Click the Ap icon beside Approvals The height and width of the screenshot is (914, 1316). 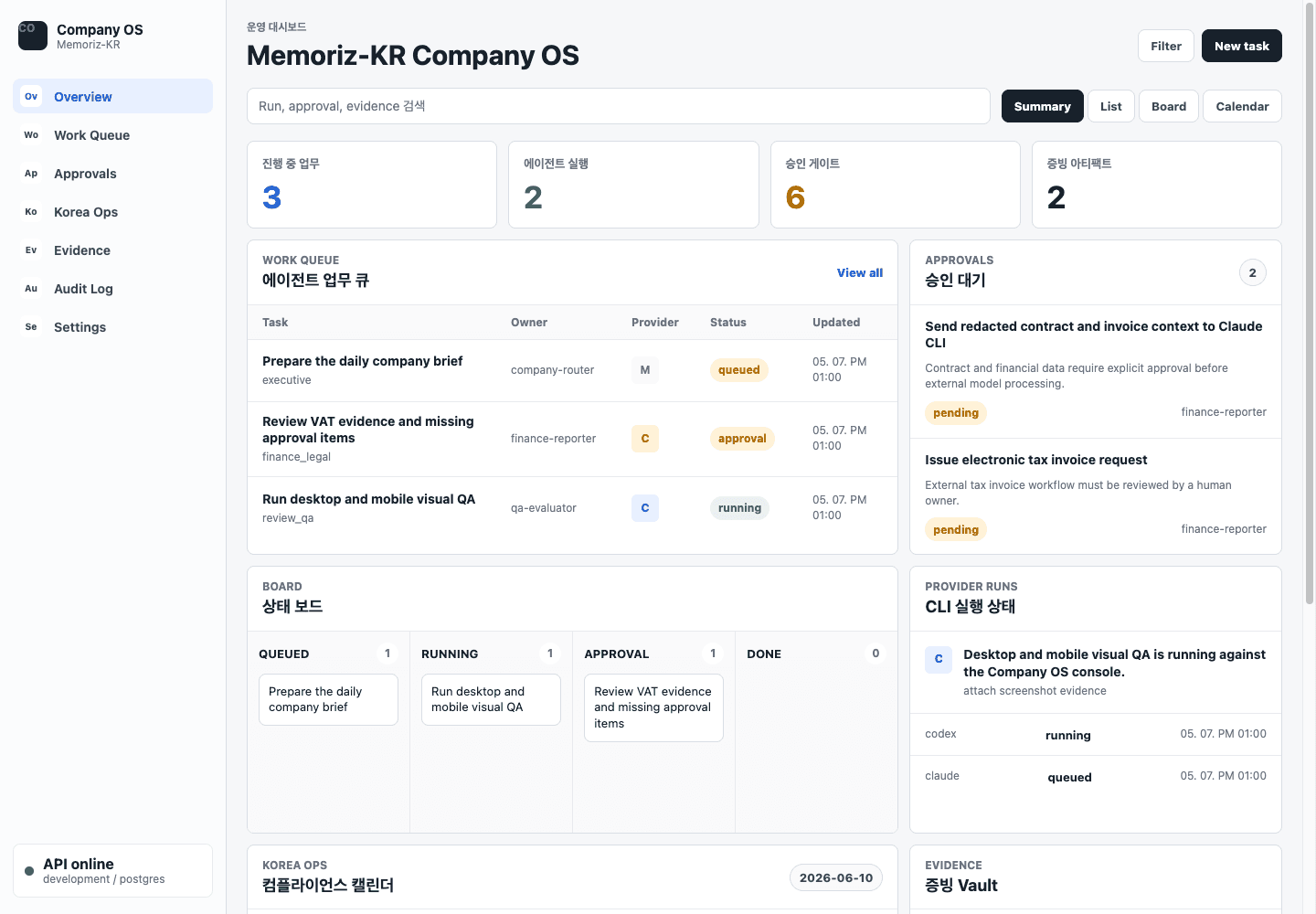click(x=31, y=173)
